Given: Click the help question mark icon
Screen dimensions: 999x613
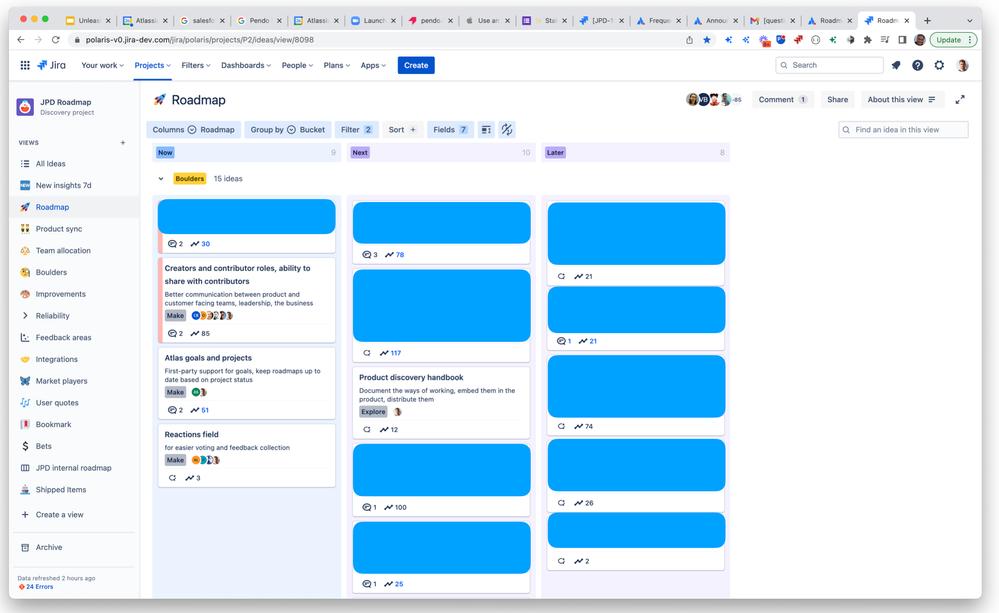Looking at the screenshot, I should (x=917, y=64).
